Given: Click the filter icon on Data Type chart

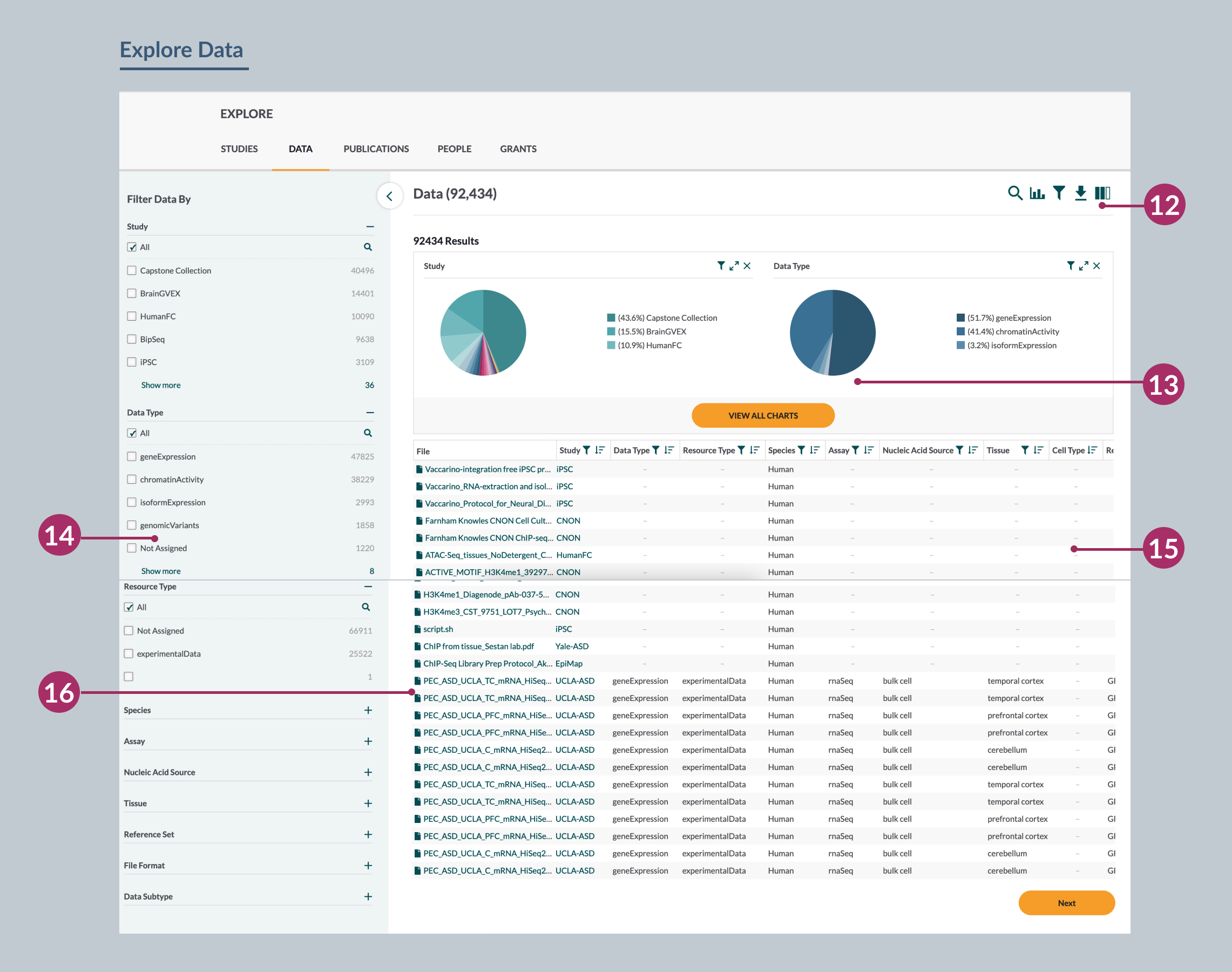Looking at the screenshot, I should [x=1071, y=266].
